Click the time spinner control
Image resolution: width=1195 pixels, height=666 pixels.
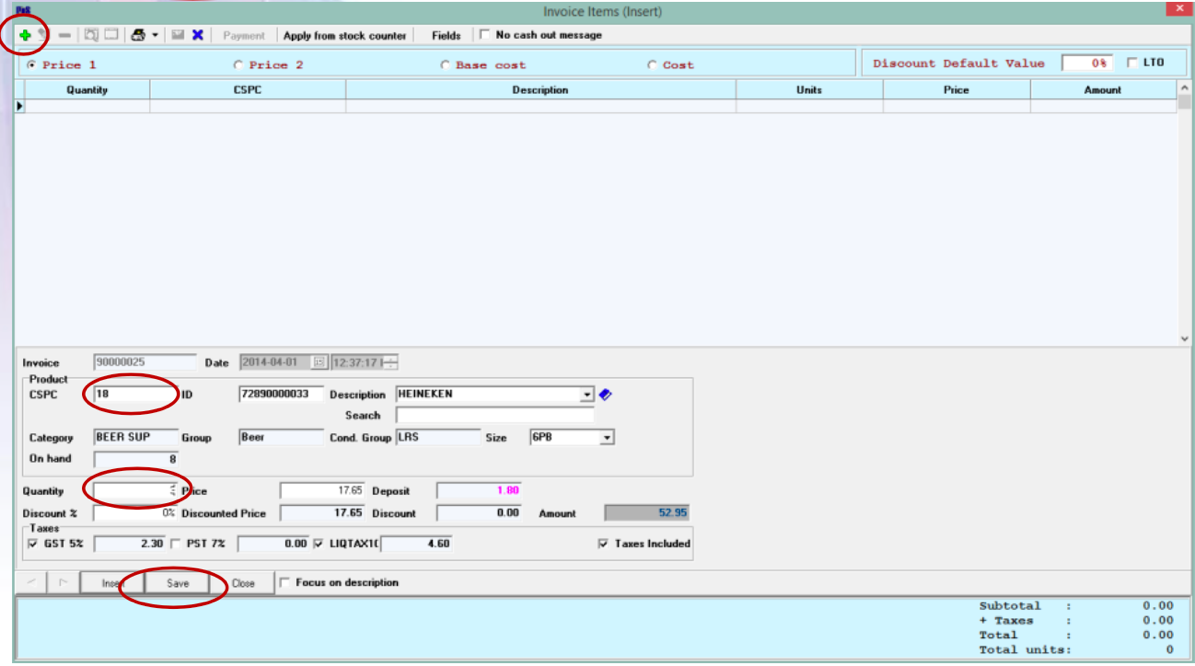pyautogui.click(x=390, y=362)
